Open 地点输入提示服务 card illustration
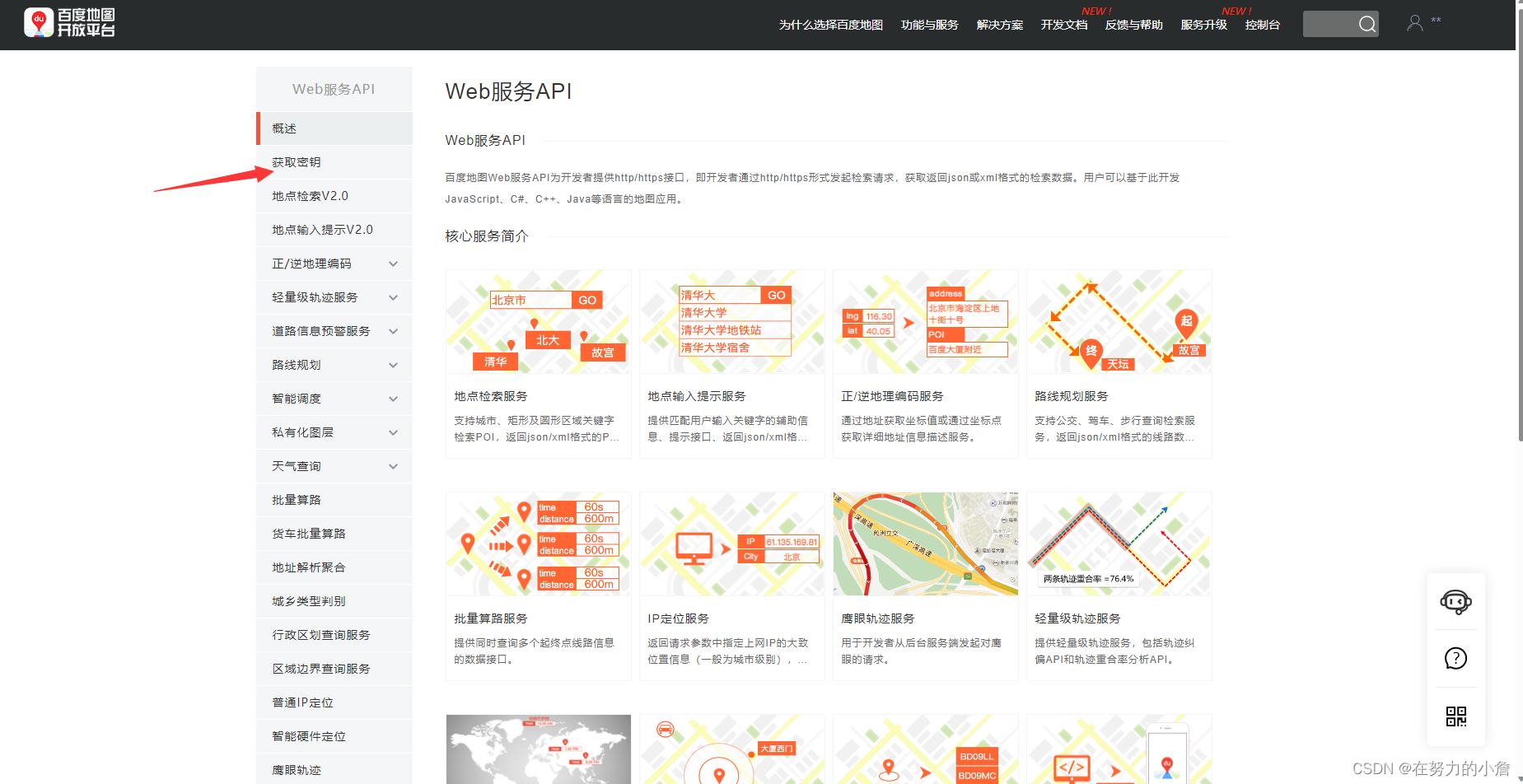 pyautogui.click(x=732, y=322)
